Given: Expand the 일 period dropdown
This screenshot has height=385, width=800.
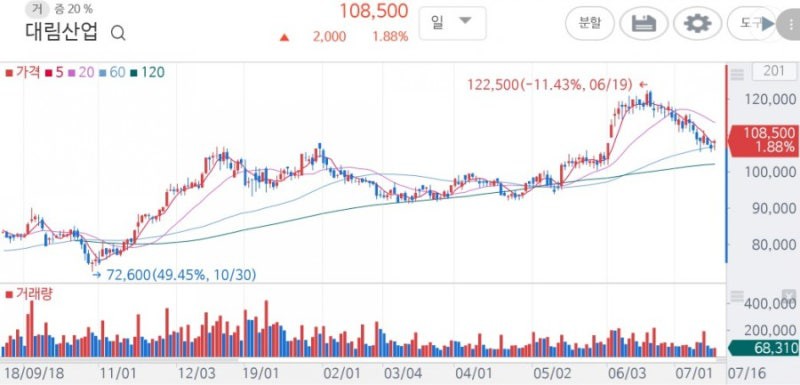Looking at the screenshot, I should pyautogui.click(x=452, y=23).
